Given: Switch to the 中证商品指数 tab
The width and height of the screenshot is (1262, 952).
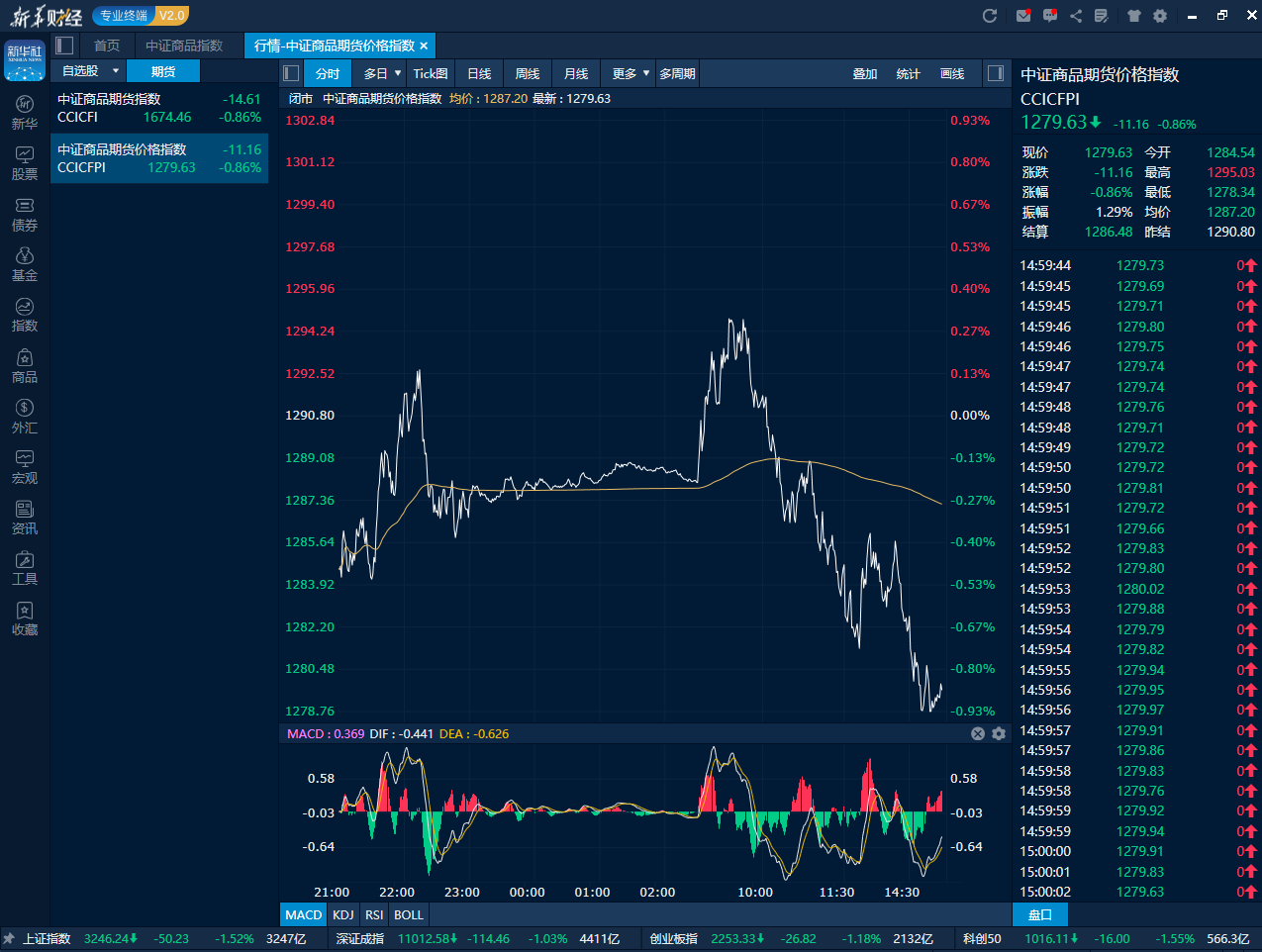Looking at the screenshot, I should (184, 46).
